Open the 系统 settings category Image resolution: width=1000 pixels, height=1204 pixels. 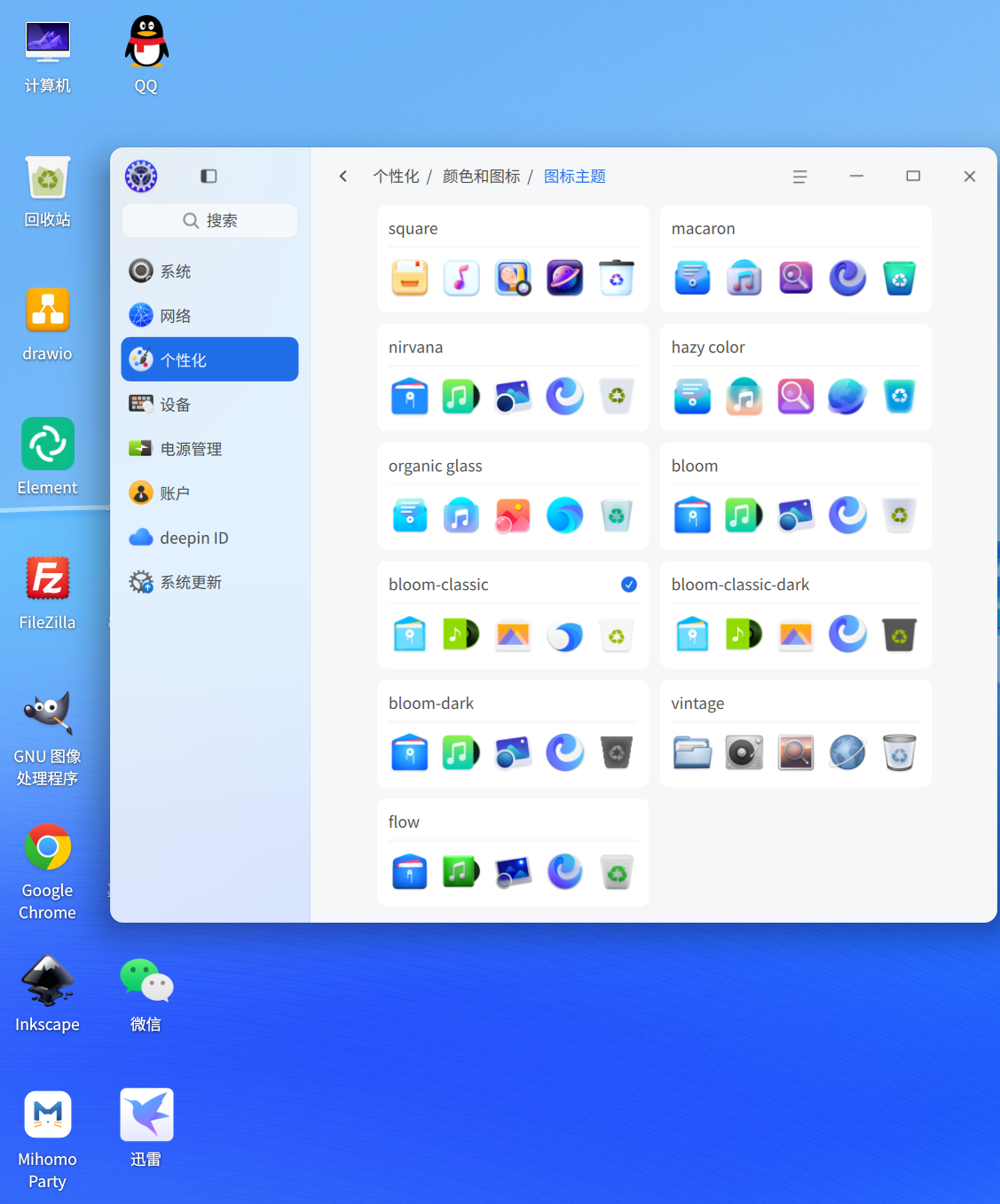[209, 271]
